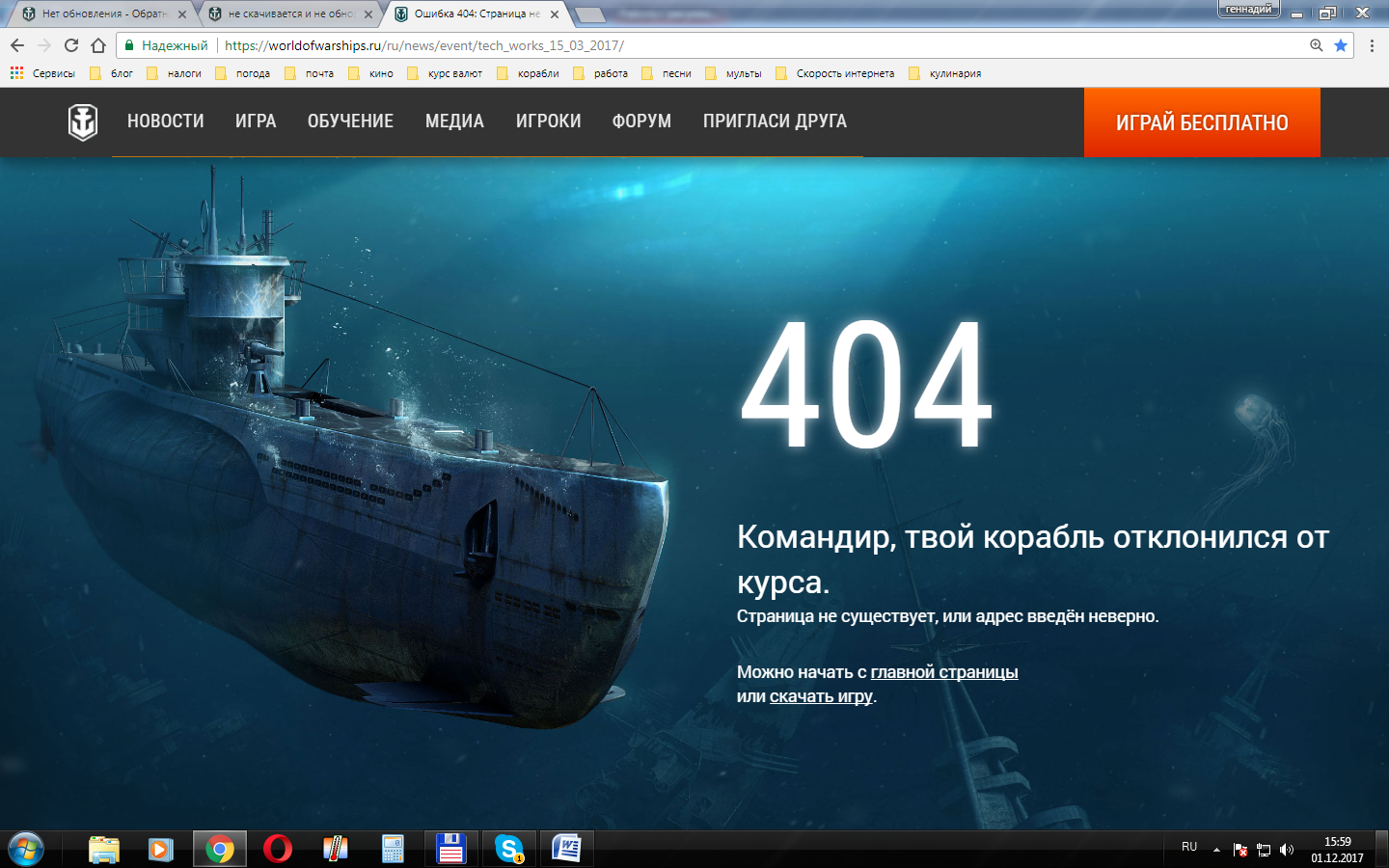Open the 'почта' bookmark folder
The height and width of the screenshot is (868, 1389).
[309, 73]
